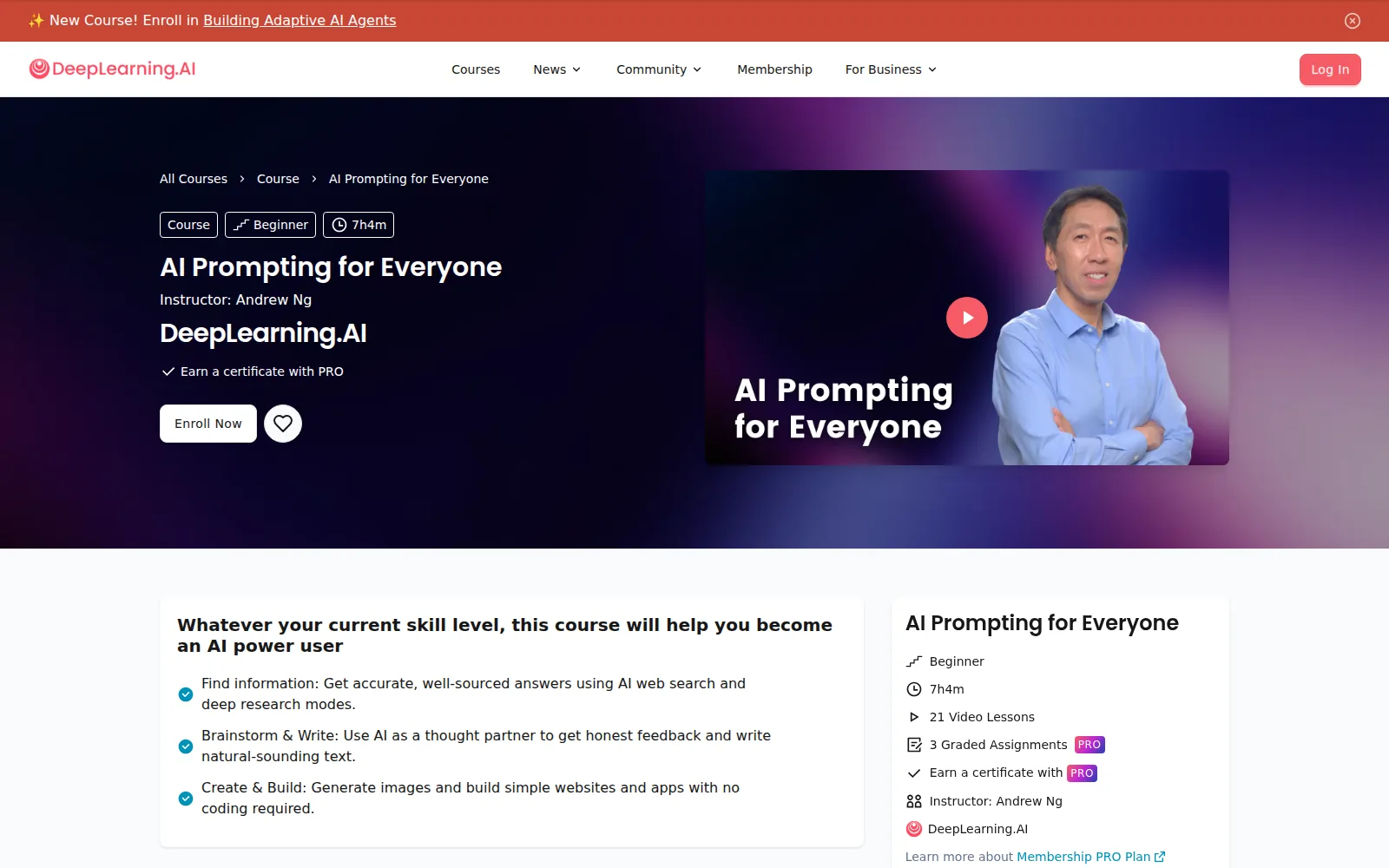
Task: Expand the News dropdown menu
Action: click(557, 69)
